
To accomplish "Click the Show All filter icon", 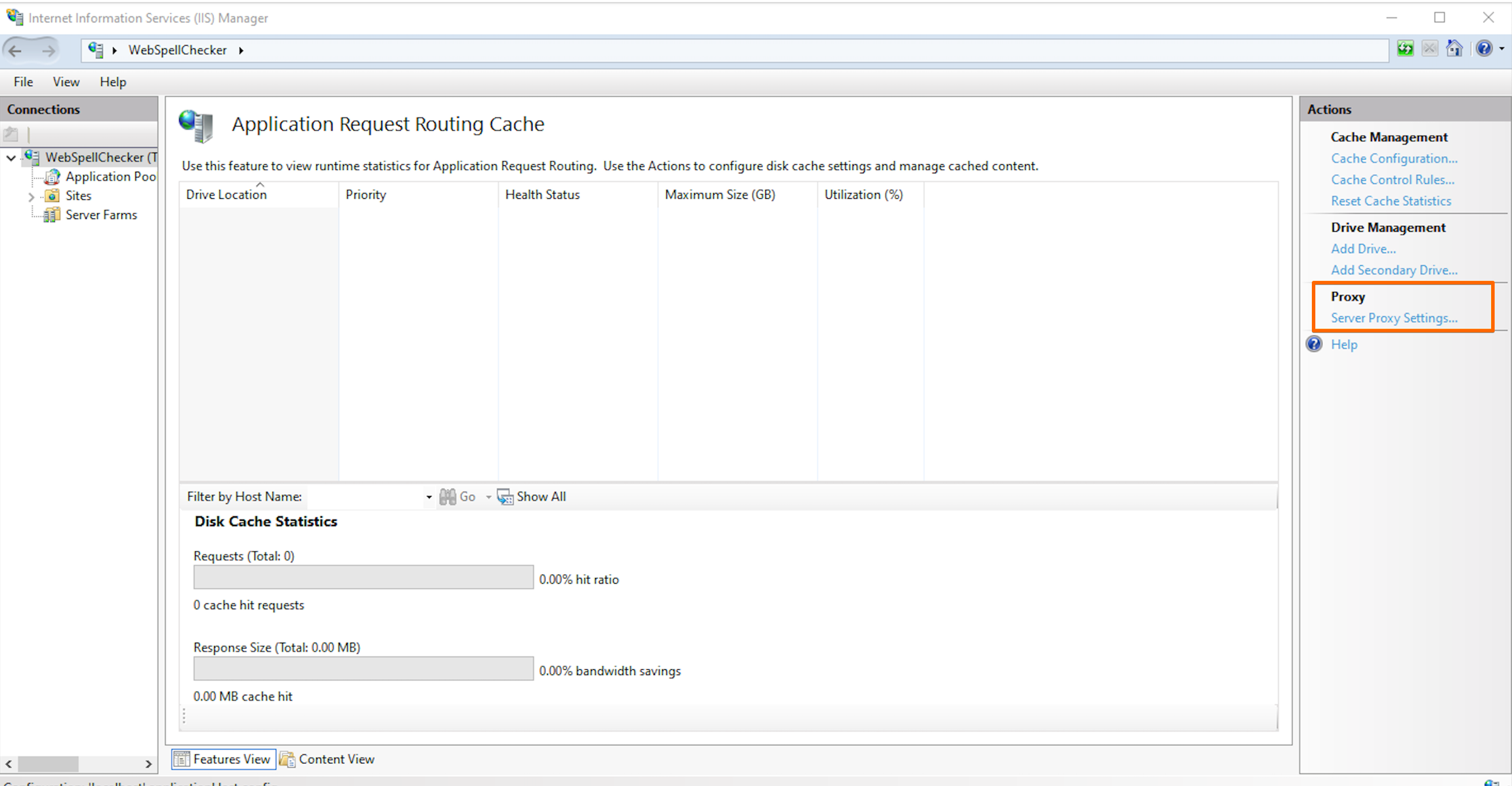I will [505, 497].
